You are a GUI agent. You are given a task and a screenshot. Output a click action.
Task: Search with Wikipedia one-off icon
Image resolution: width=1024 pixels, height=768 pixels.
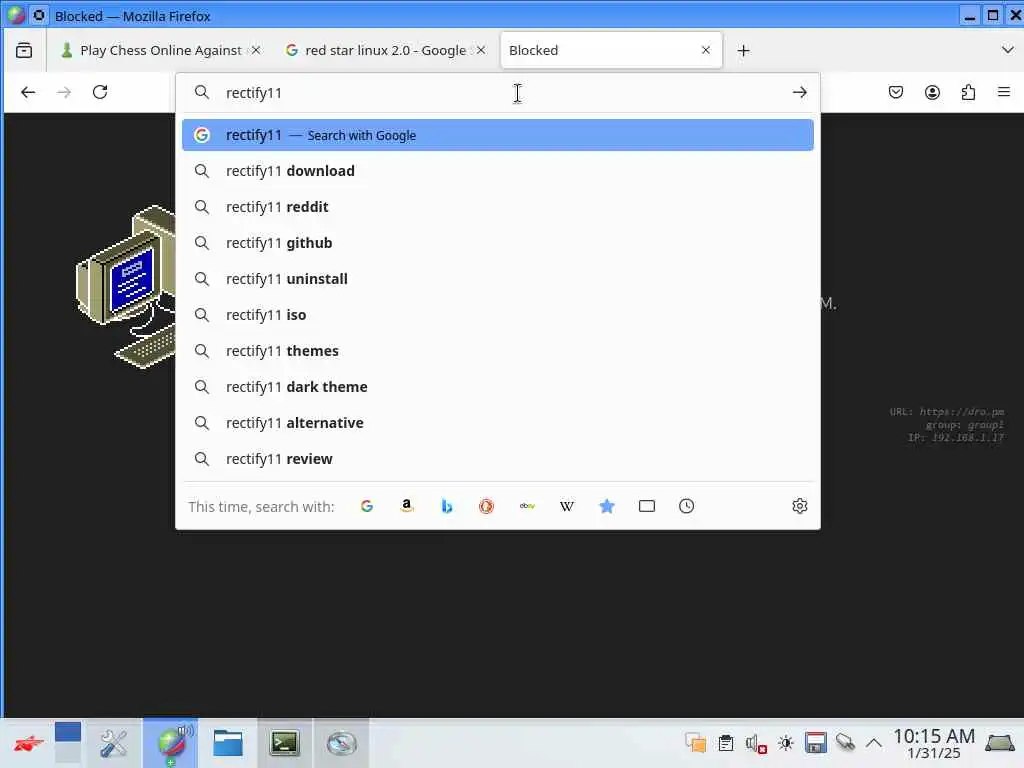(567, 506)
